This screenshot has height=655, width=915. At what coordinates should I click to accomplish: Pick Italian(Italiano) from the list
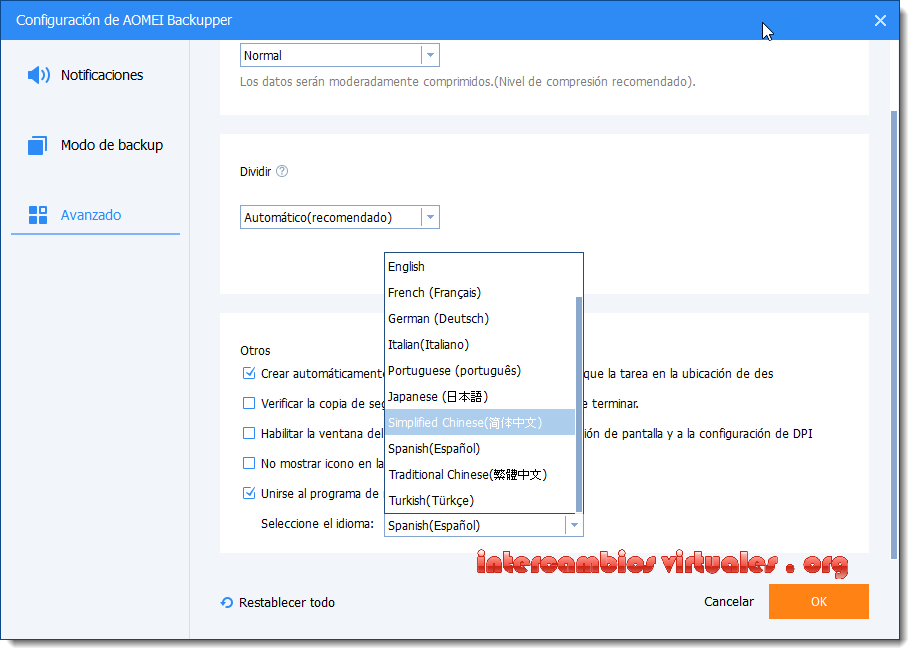480,344
